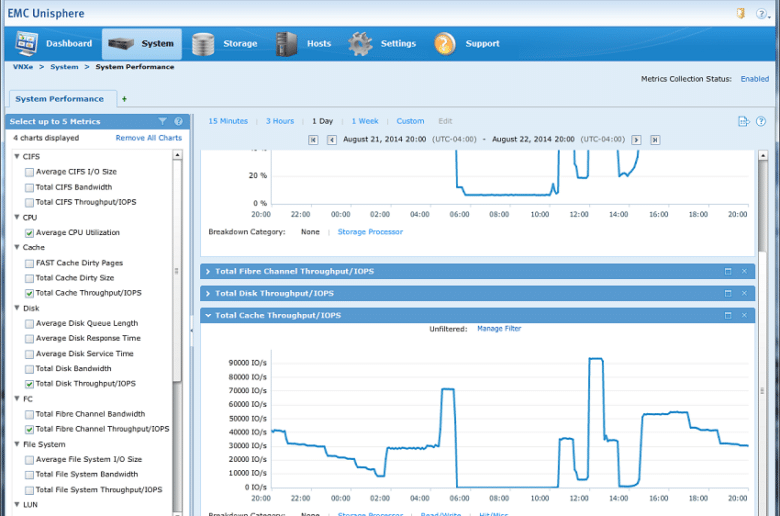Screen dimensions: 780x516
Task: Maximize Total Cache Throughput/IOPS chart
Action: [728, 315]
